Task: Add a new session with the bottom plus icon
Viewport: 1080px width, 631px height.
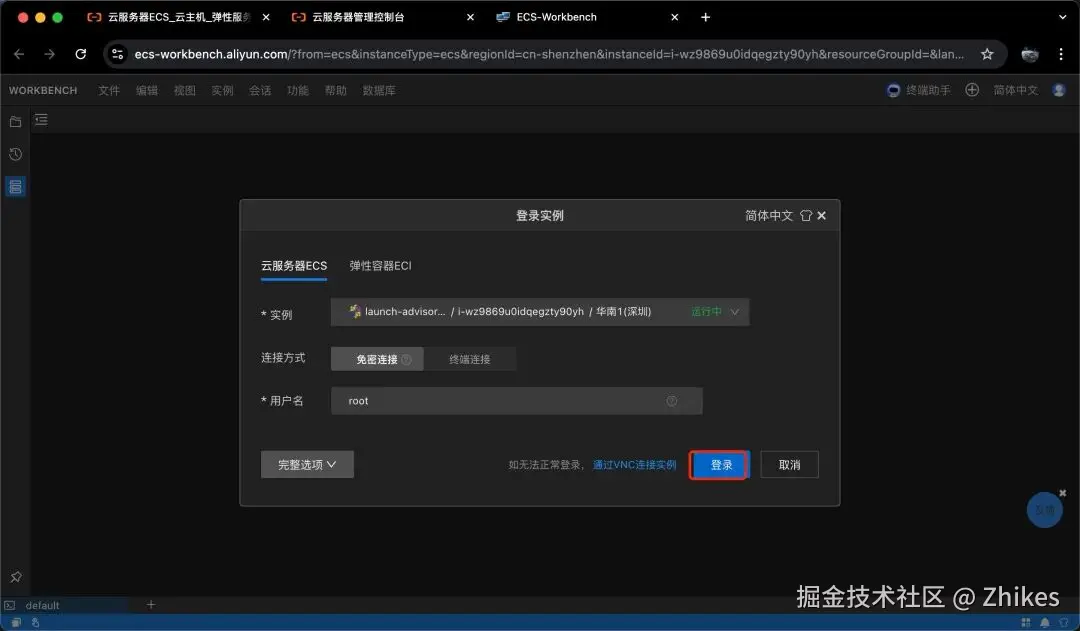Action: (x=151, y=605)
